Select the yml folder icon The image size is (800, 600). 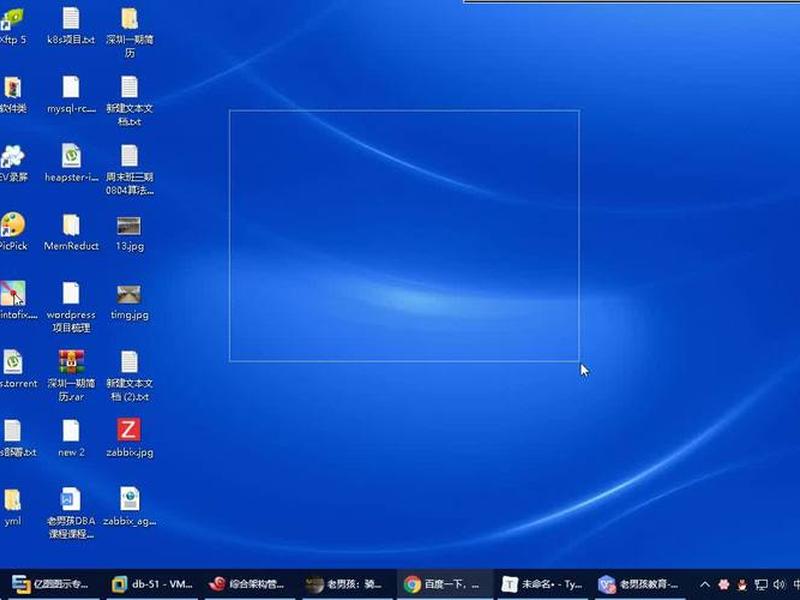pos(12,499)
